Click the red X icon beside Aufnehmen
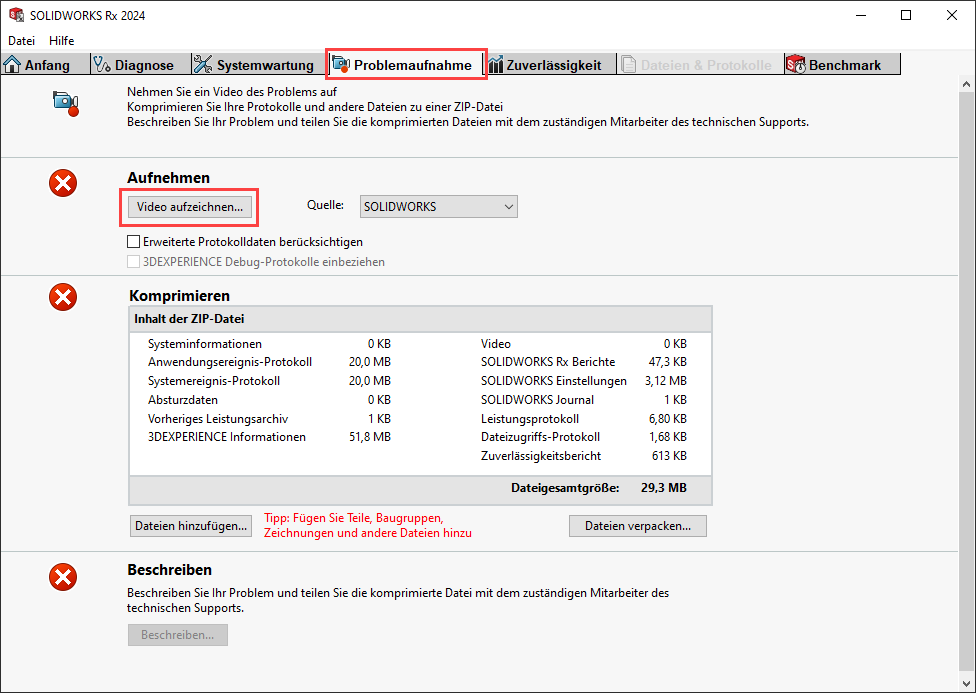Image resolution: width=976 pixels, height=693 pixels. coord(63,183)
